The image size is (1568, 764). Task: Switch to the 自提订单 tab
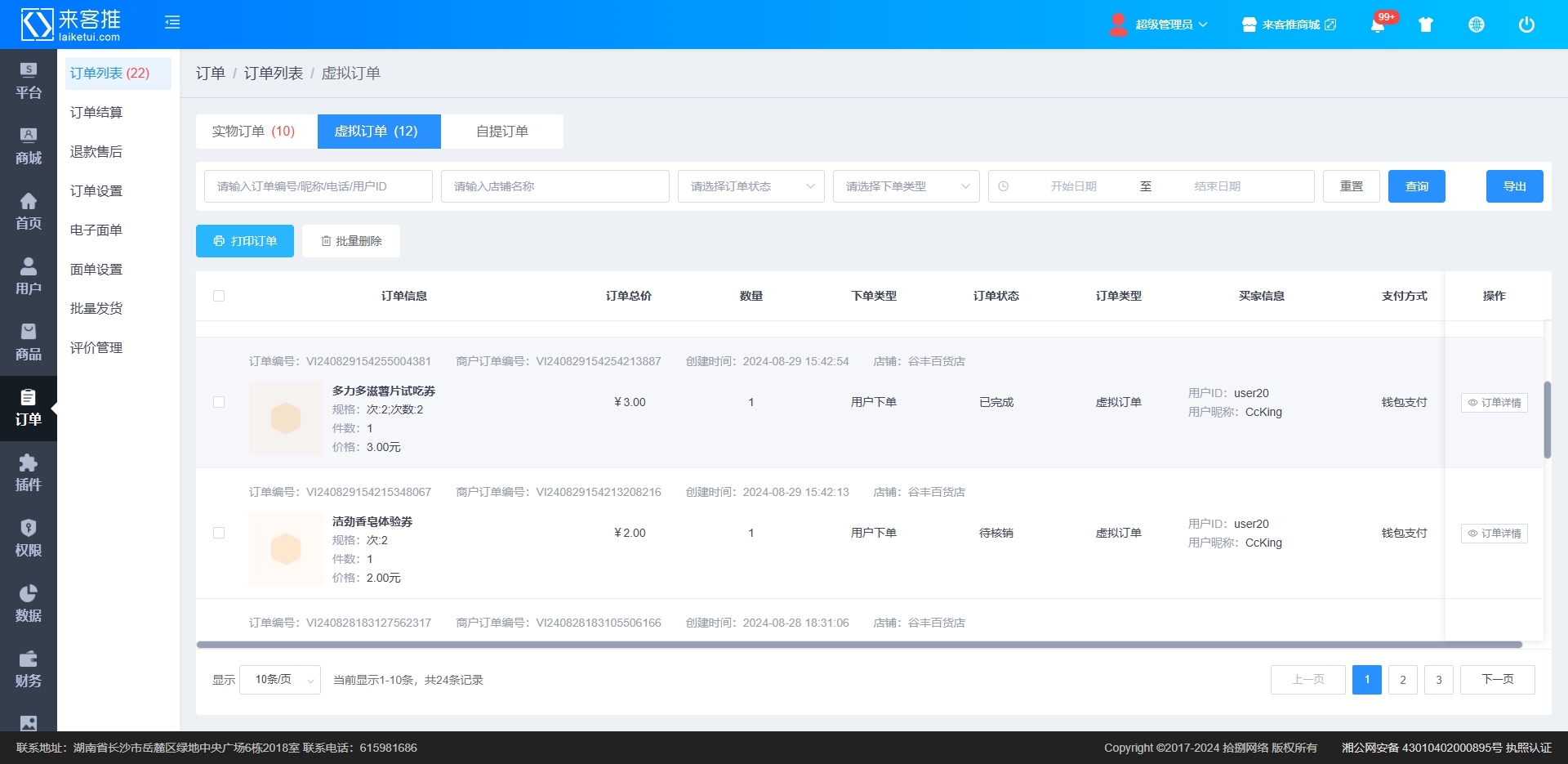click(x=502, y=132)
